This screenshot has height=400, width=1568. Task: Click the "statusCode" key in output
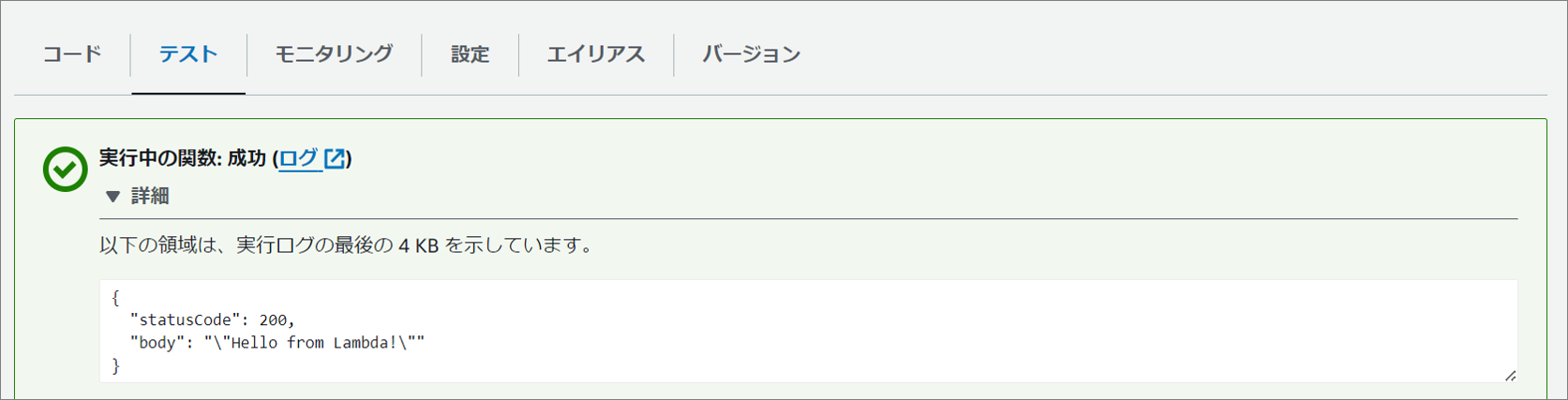click(x=186, y=320)
